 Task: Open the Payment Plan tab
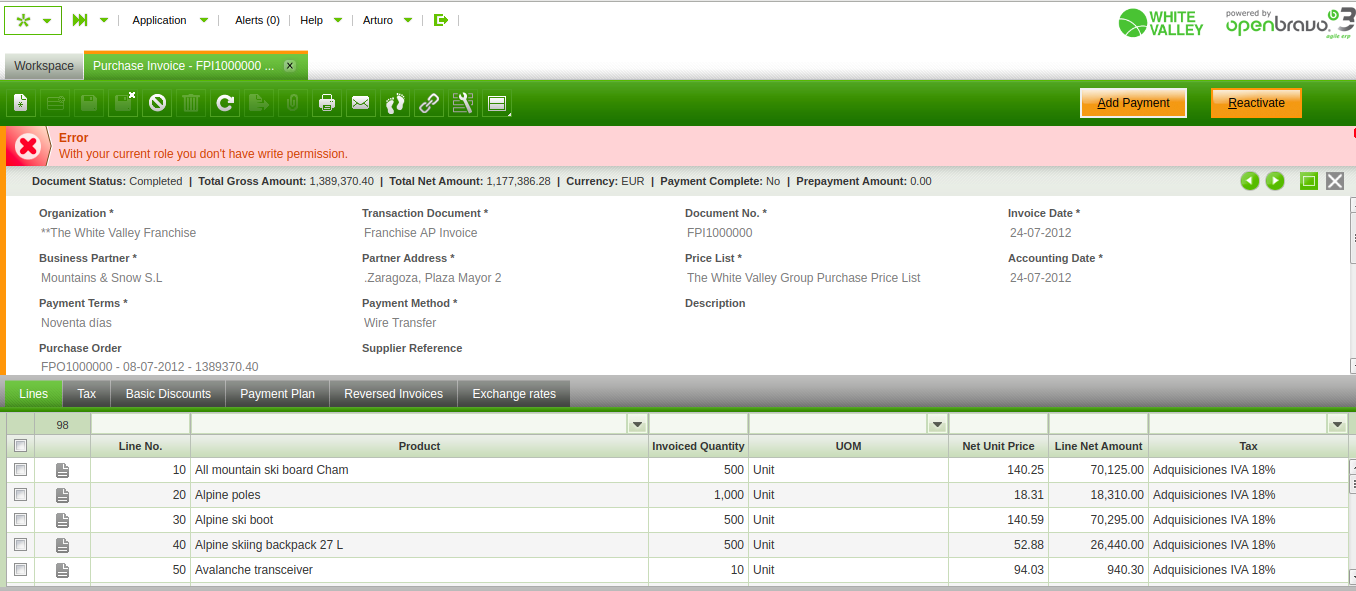(277, 394)
